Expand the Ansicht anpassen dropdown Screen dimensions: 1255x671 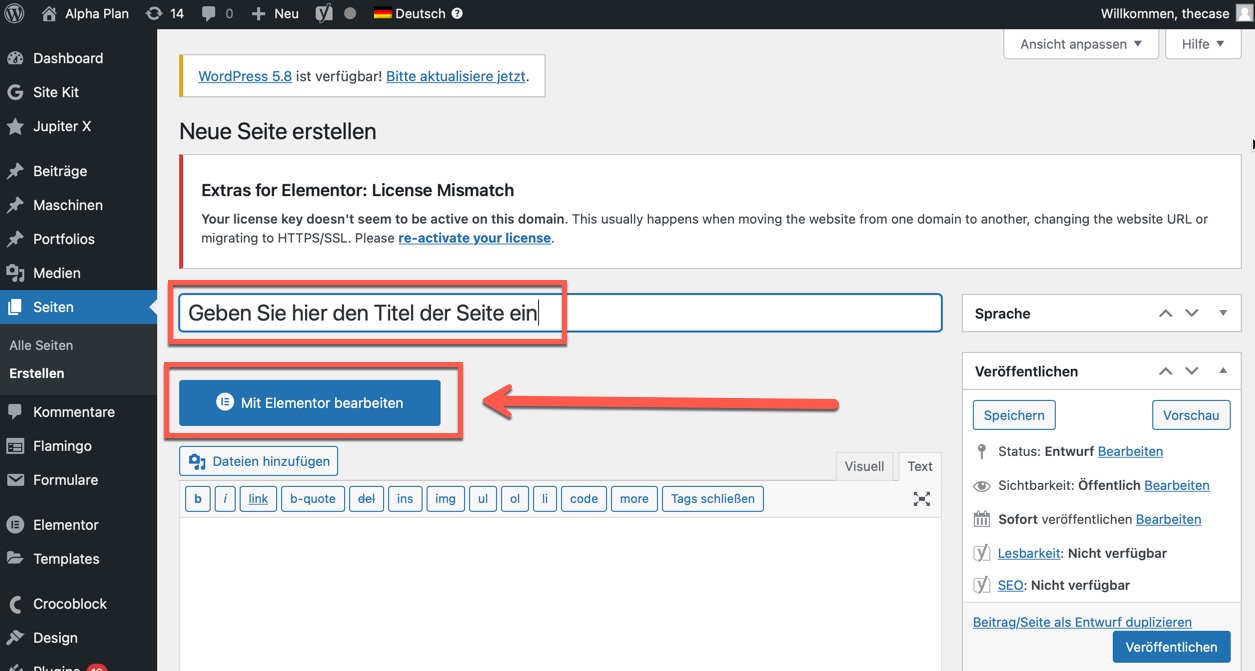[x=1080, y=44]
